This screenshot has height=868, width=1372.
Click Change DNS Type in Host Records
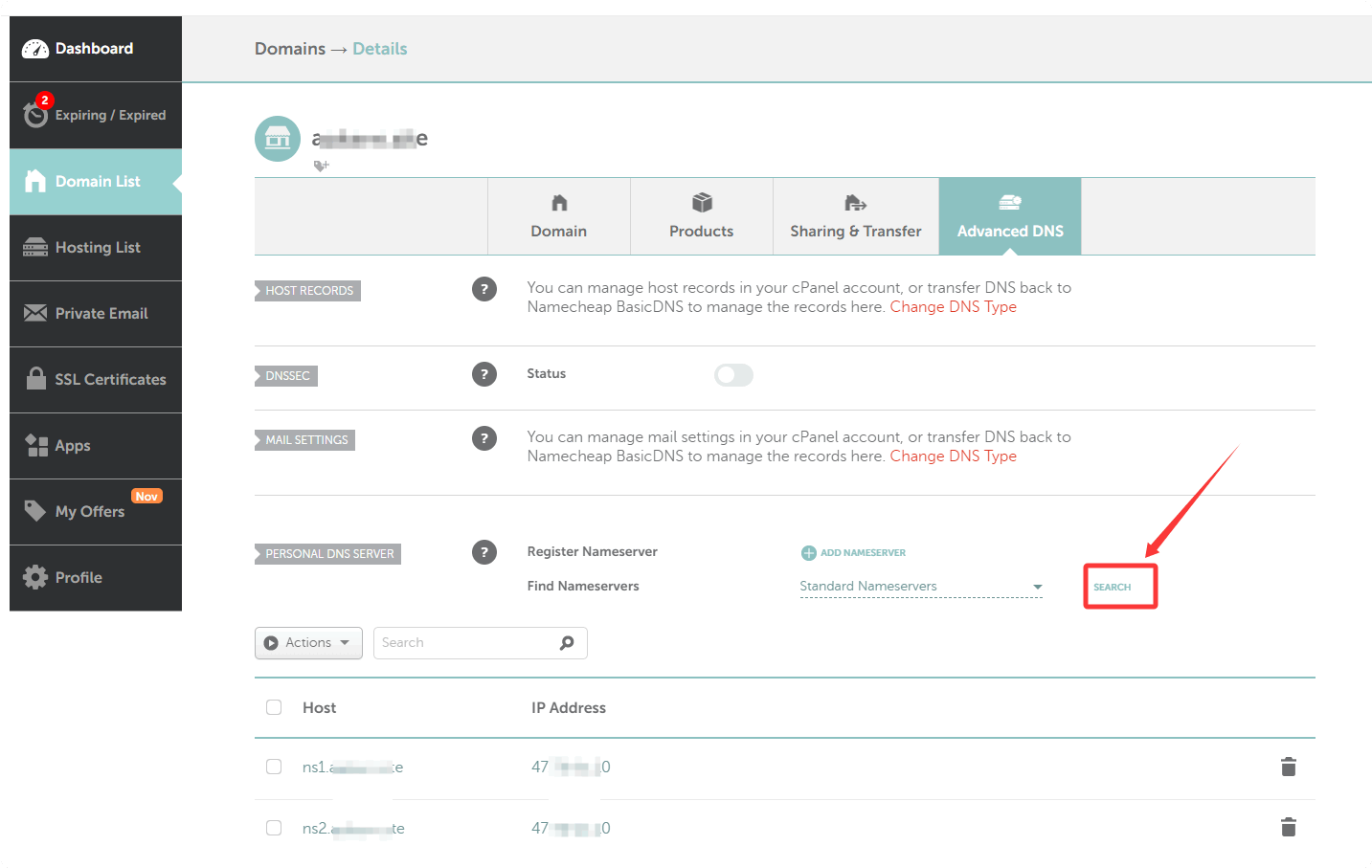point(954,307)
